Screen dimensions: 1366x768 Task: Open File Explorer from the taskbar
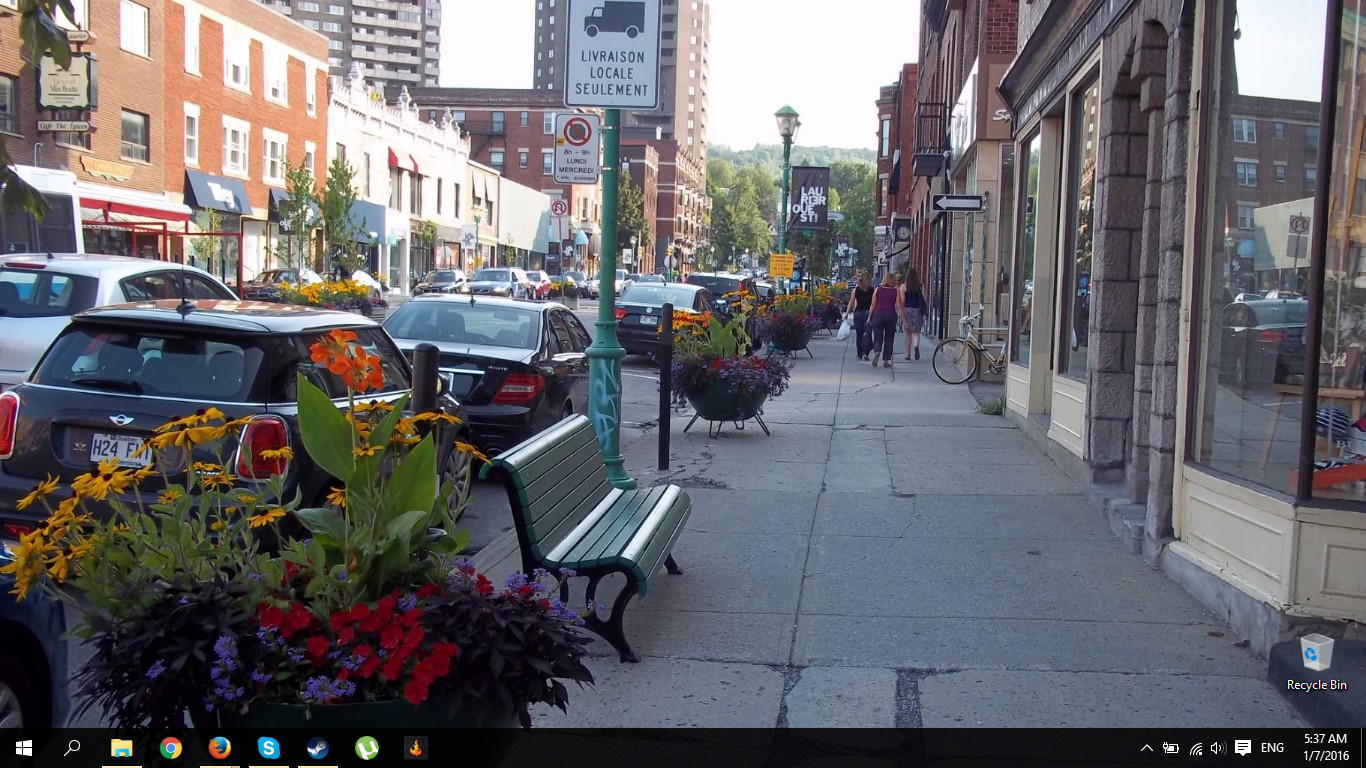[121, 748]
